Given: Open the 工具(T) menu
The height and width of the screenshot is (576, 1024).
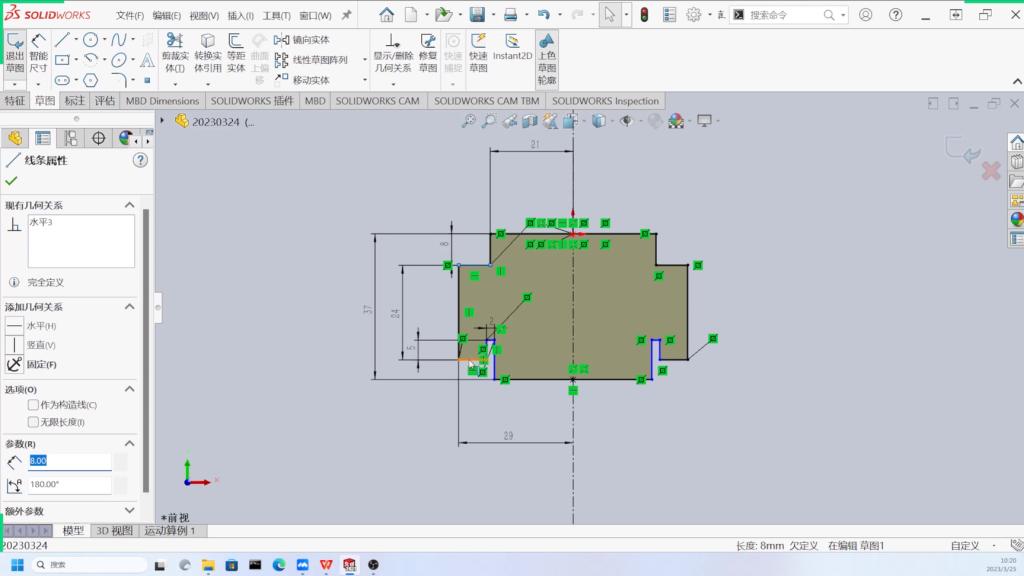Looking at the screenshot, I should 277,16.
